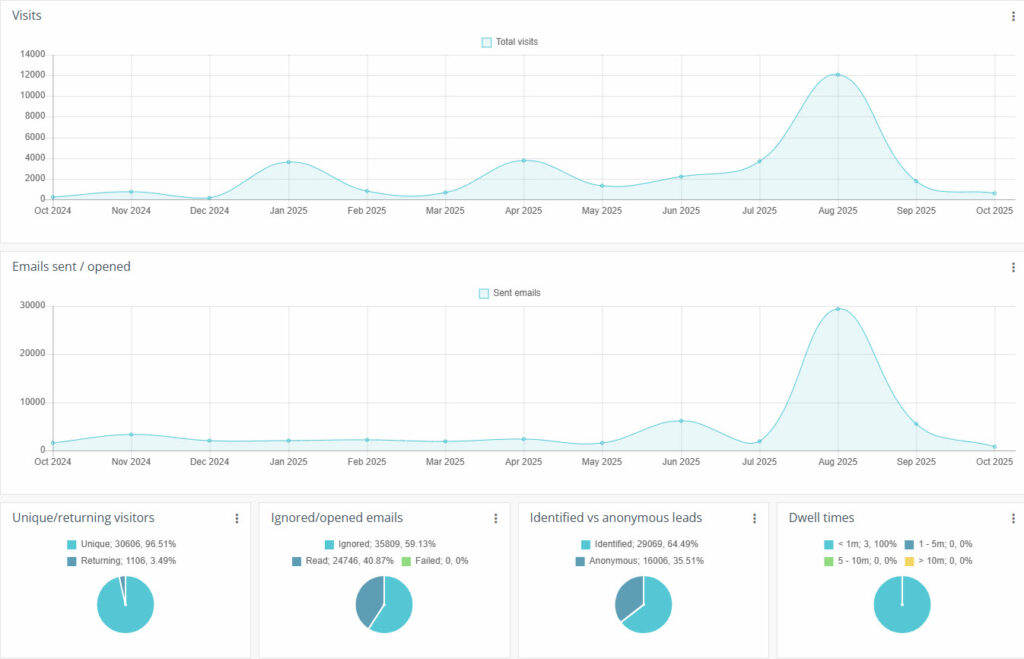The image size is (1024, 659).
Task: Open the Emails sent/opened panel options menu
Action: pos(1013,267)
